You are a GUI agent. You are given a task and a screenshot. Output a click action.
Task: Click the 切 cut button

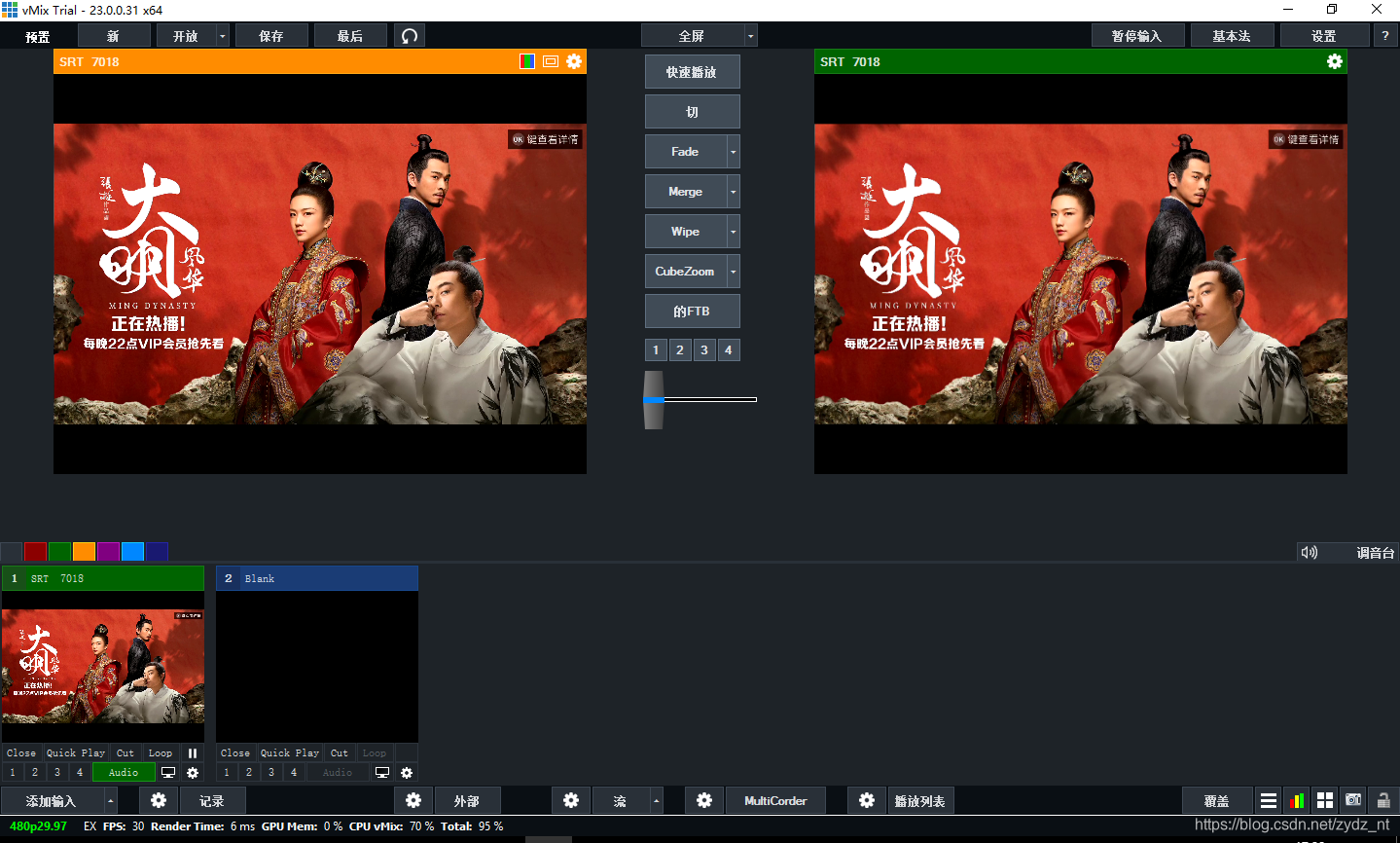[x=692, y=112]
